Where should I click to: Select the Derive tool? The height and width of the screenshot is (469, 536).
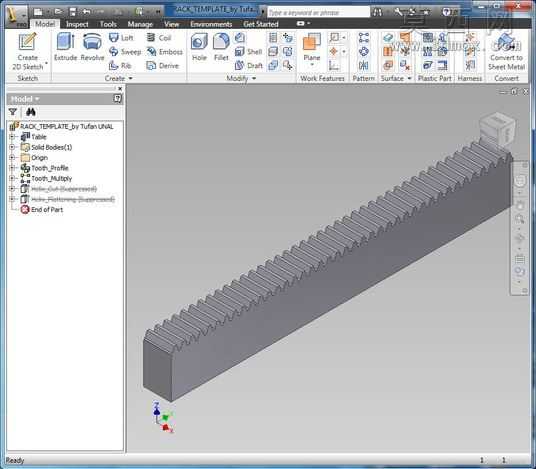tap(162, 65)
